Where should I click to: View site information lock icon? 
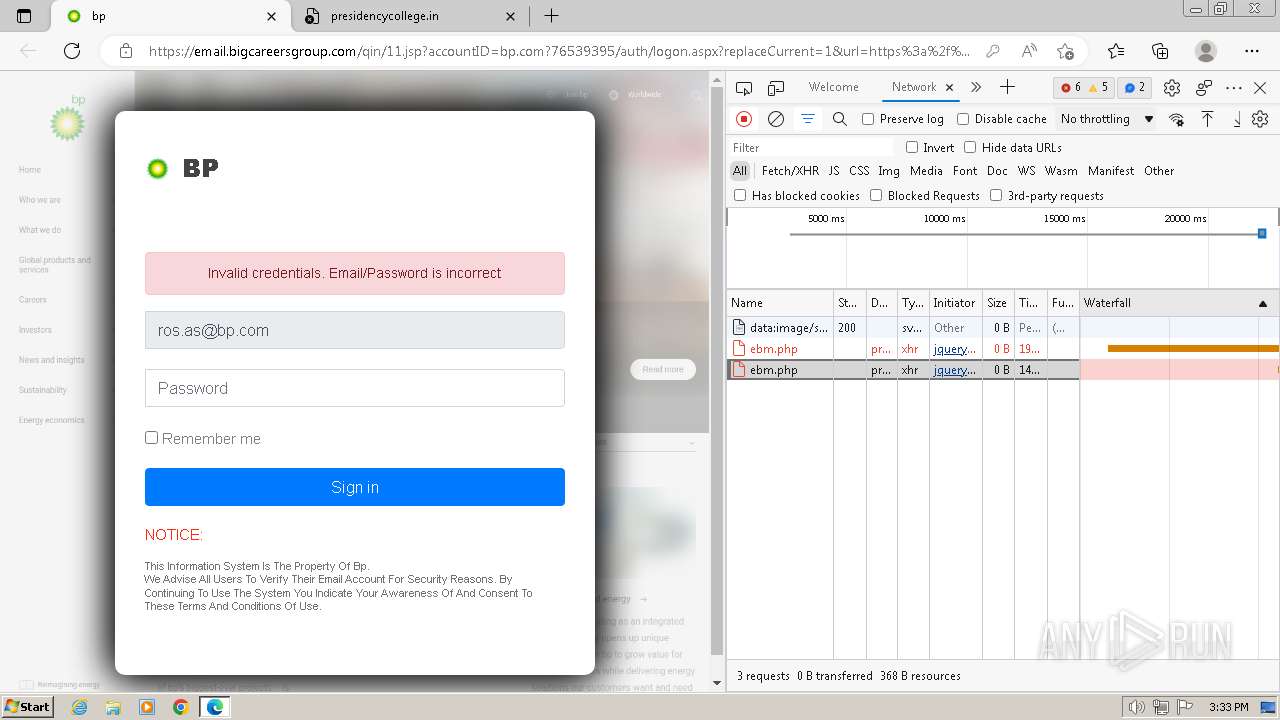[x=125, y=51]
